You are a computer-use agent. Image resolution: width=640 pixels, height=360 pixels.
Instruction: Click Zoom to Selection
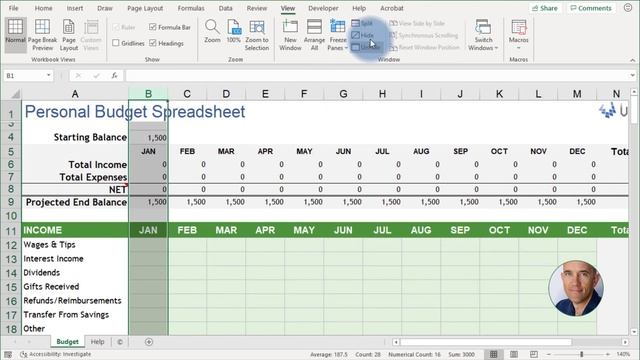(x=257, y=35)
